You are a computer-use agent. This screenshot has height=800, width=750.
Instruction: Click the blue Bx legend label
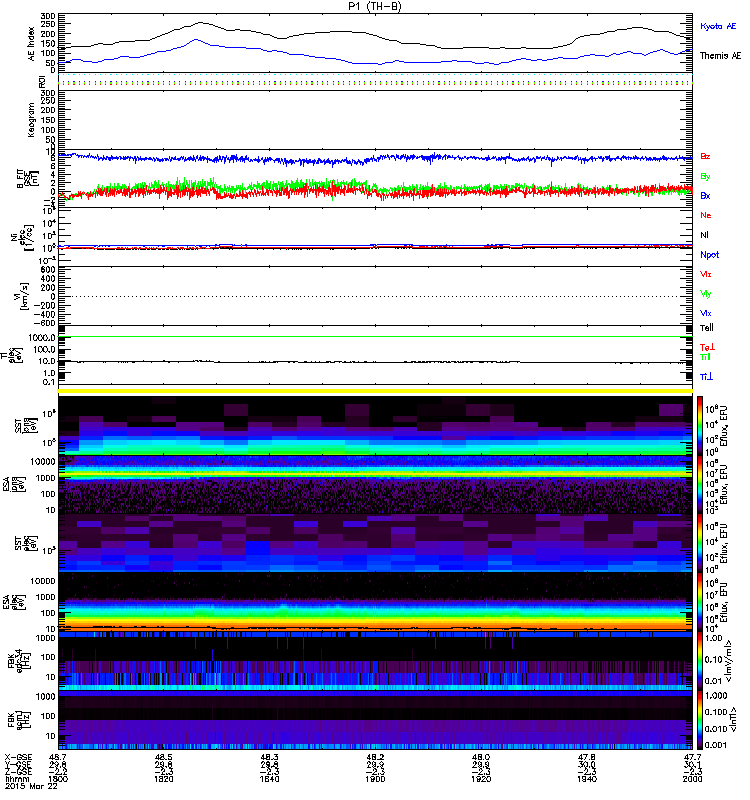[705, 196]
